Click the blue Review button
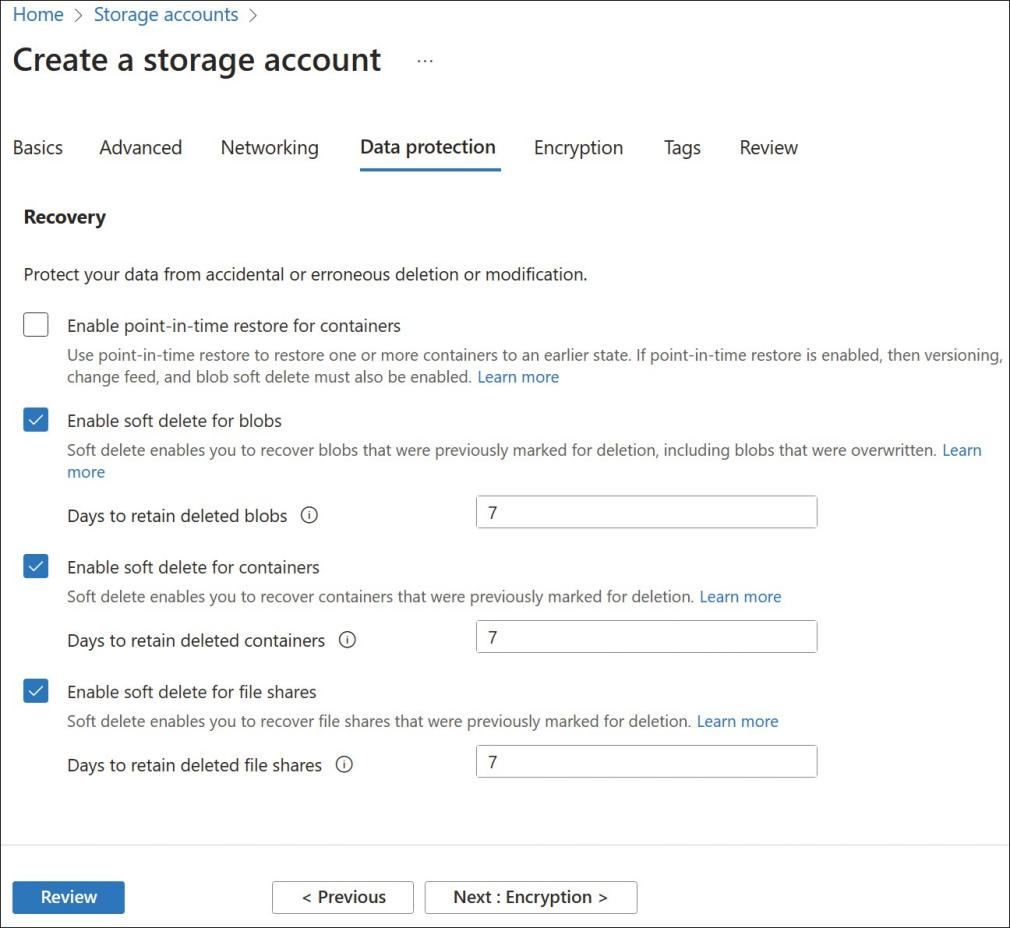The height and width of the screenshot is (928, 1010). click(x=68, y=897)
